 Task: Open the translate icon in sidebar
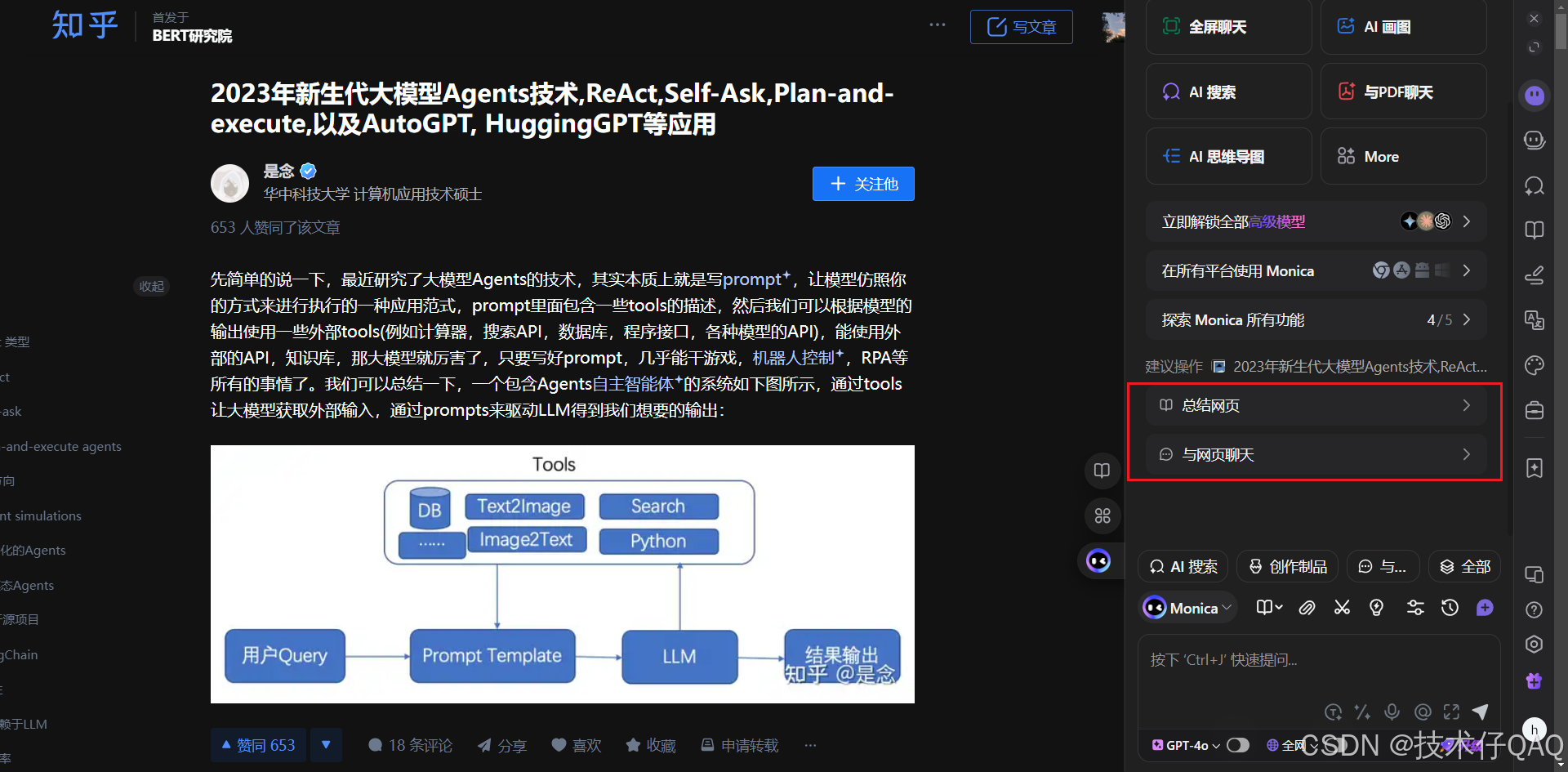pyautogui.click(x=1535, y=320)
